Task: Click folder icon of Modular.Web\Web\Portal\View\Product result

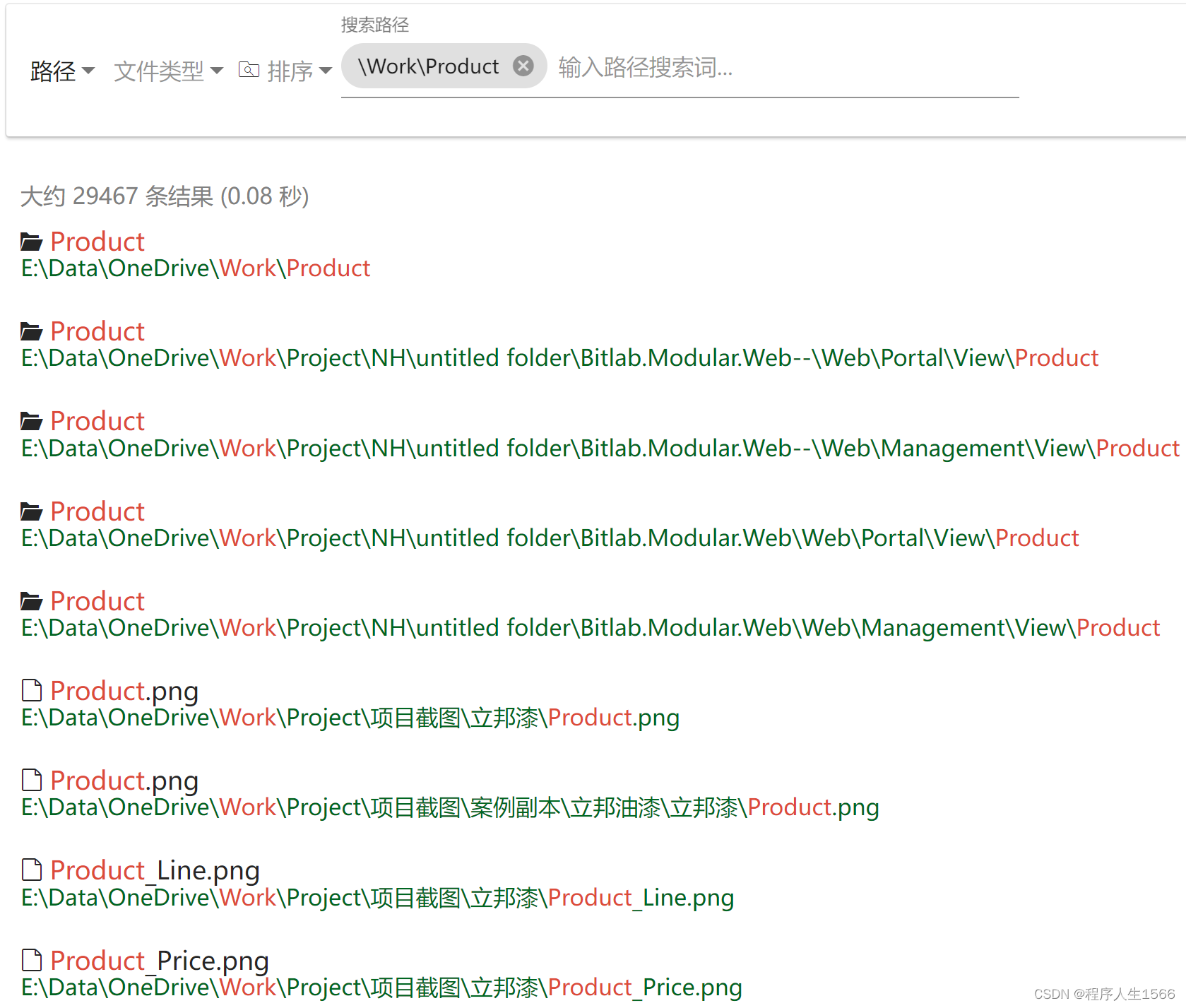Action: click(x=32, y=511)
